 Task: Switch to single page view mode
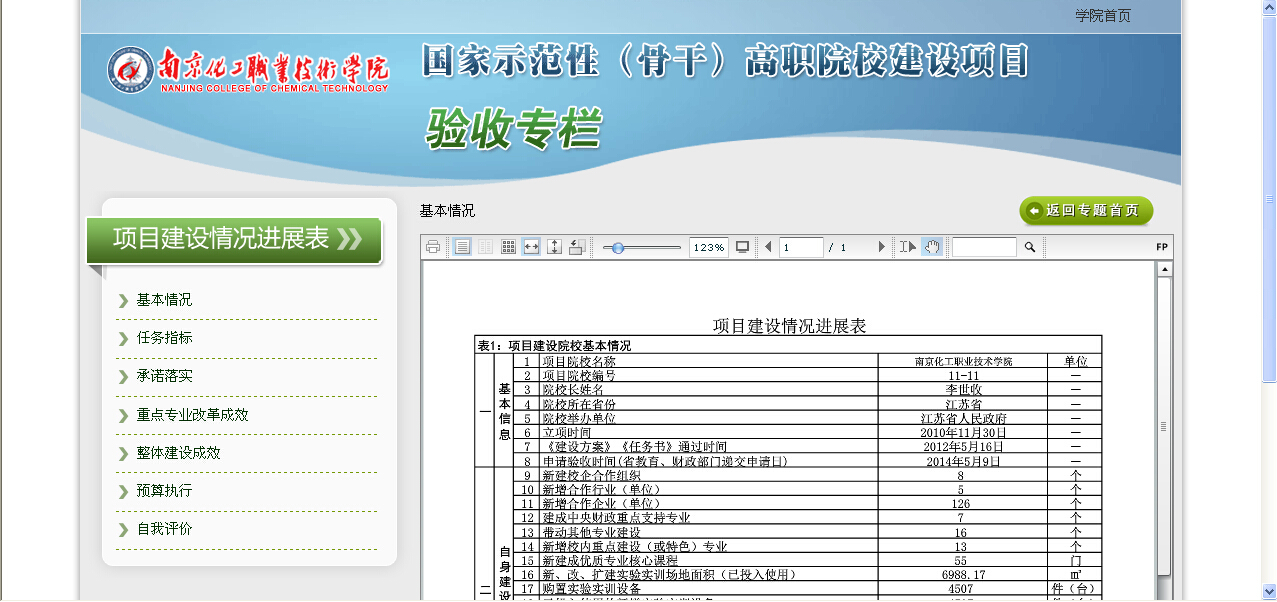point(462,247)
